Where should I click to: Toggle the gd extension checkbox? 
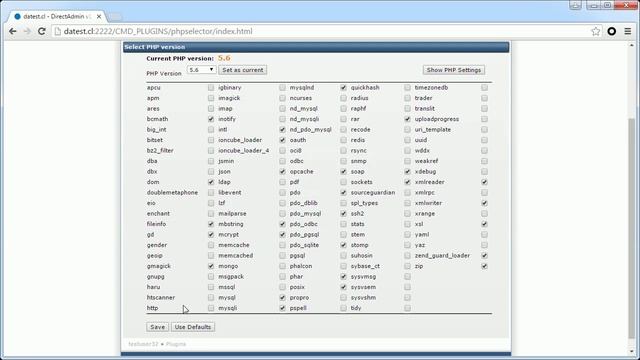pos(211,234)
